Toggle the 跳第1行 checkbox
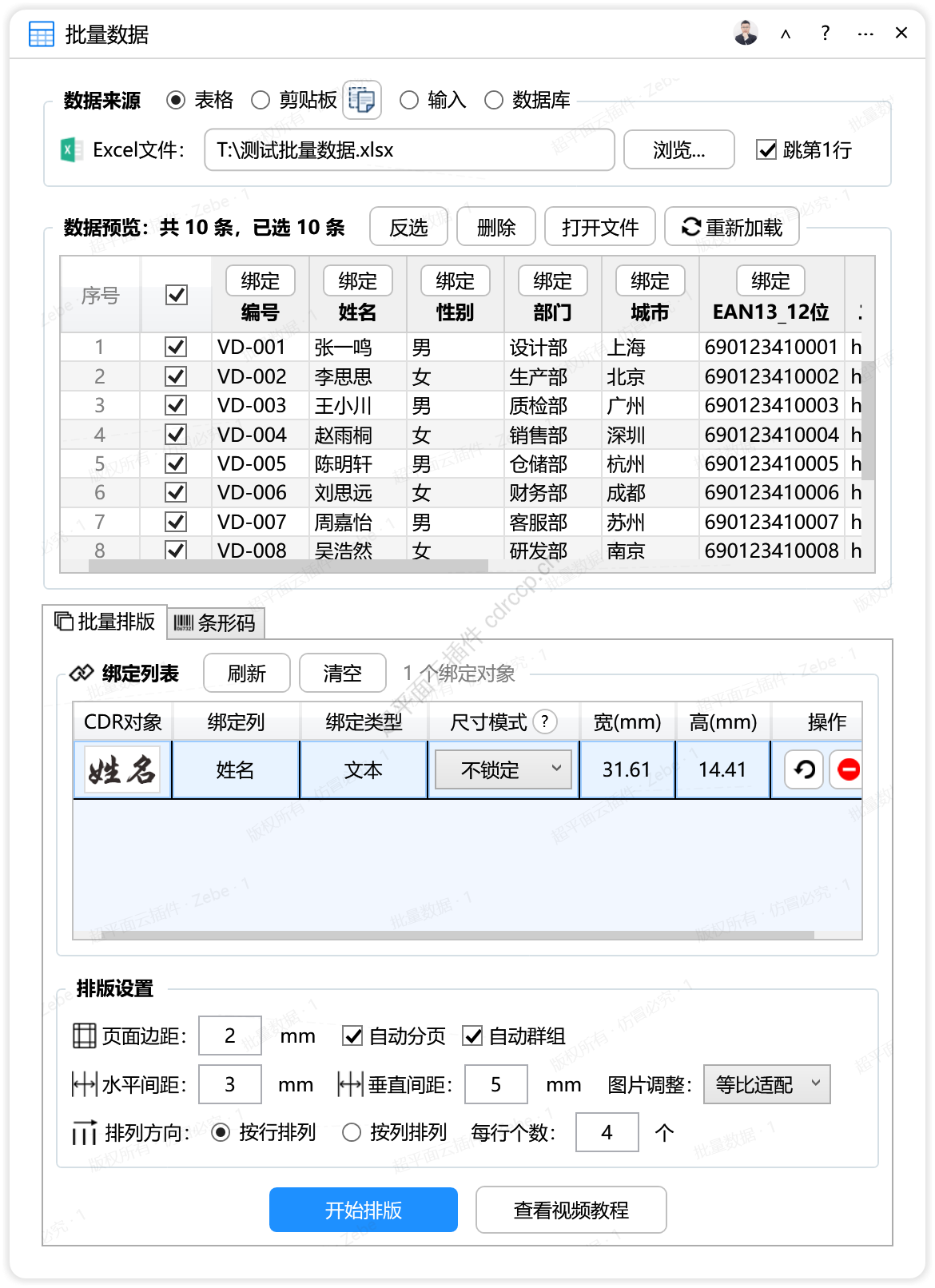The height and width of the screenshot is (1288, 935). coord(766,149)
